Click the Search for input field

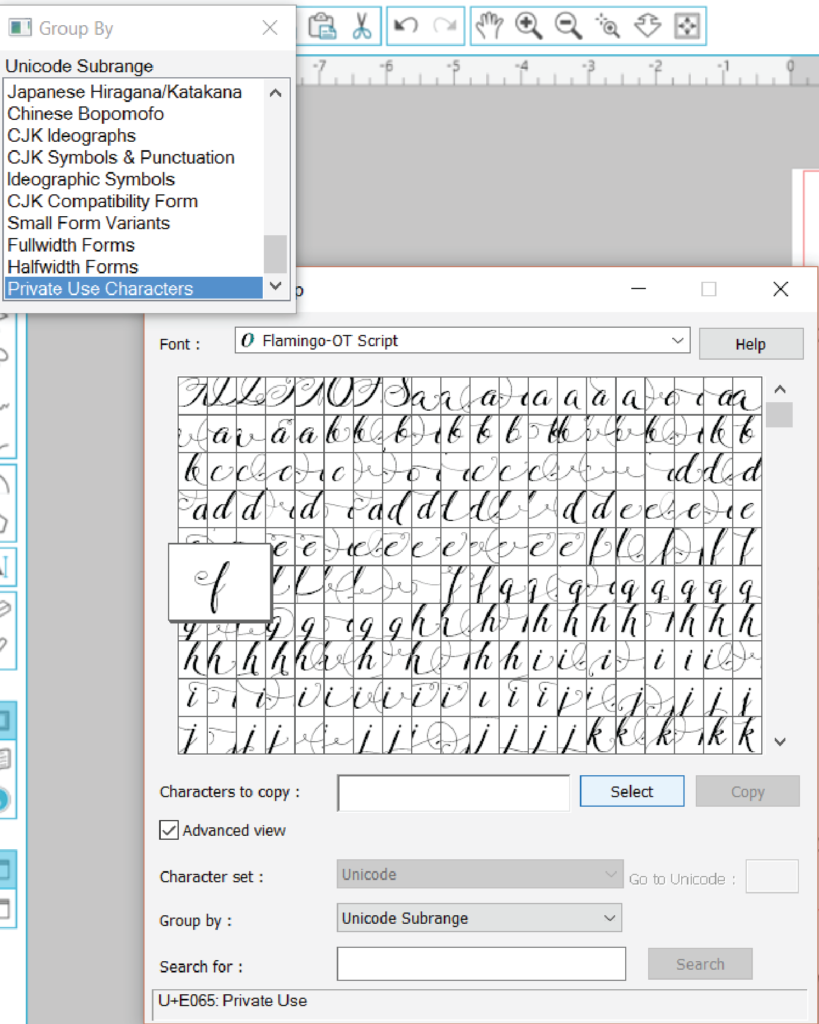481,964
